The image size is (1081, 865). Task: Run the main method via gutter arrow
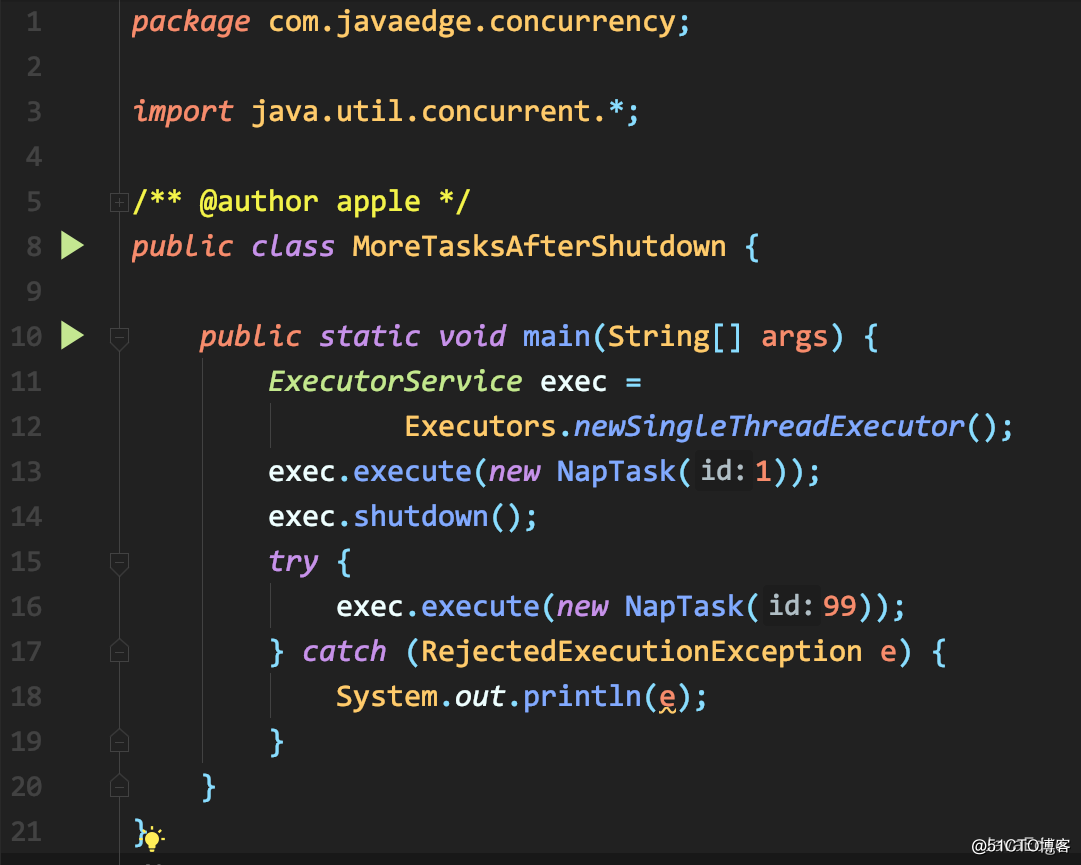click(x=72, y=336)
